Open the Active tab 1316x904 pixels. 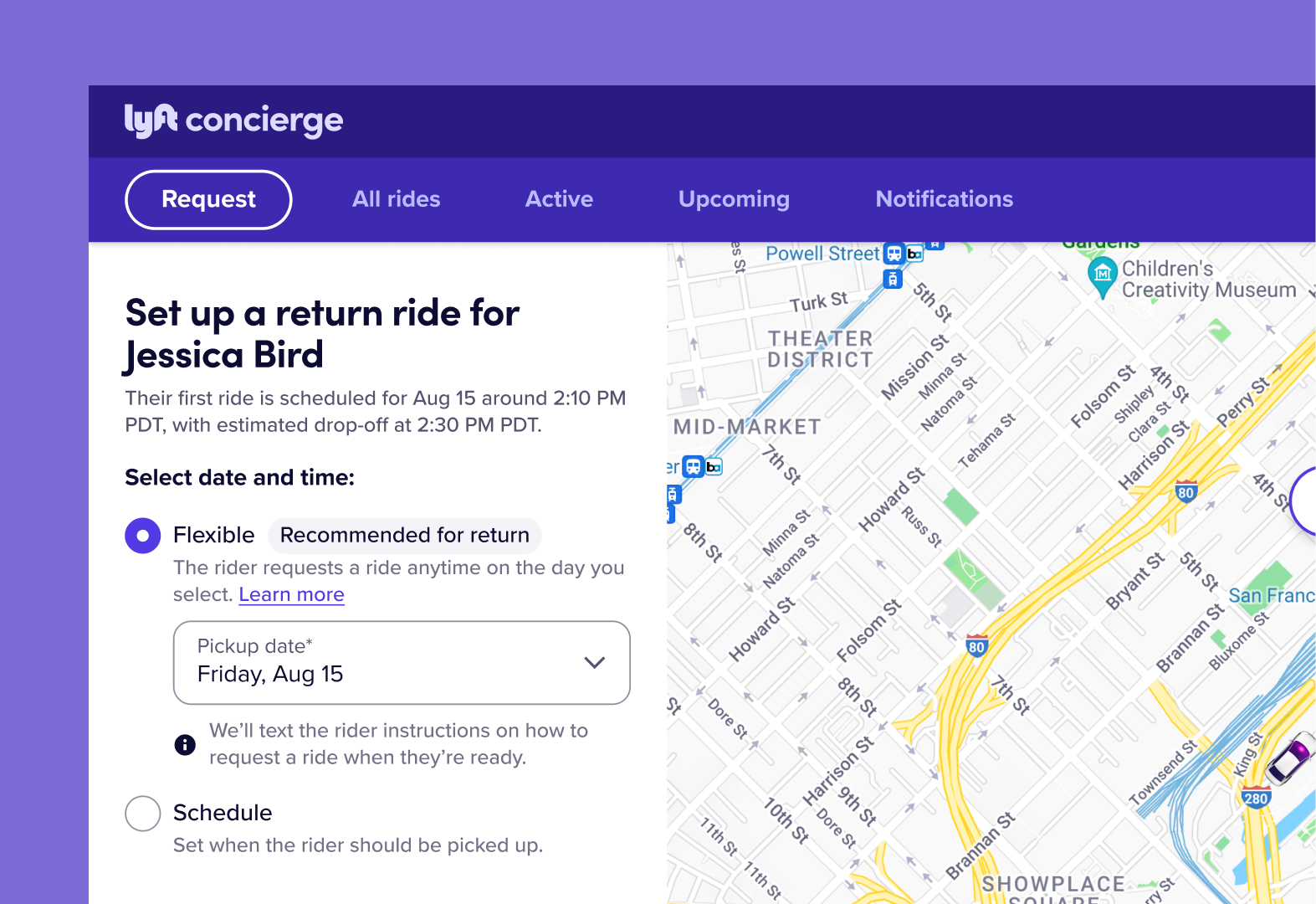point(559,199)
